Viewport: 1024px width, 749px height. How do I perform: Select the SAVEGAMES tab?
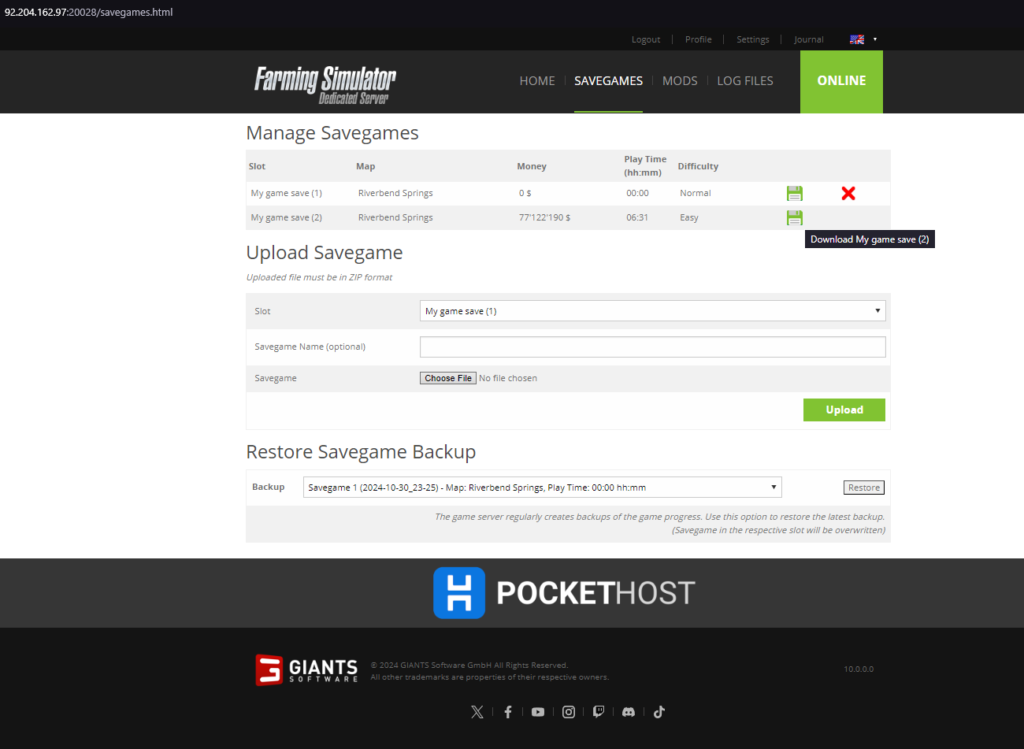point(608,81)
